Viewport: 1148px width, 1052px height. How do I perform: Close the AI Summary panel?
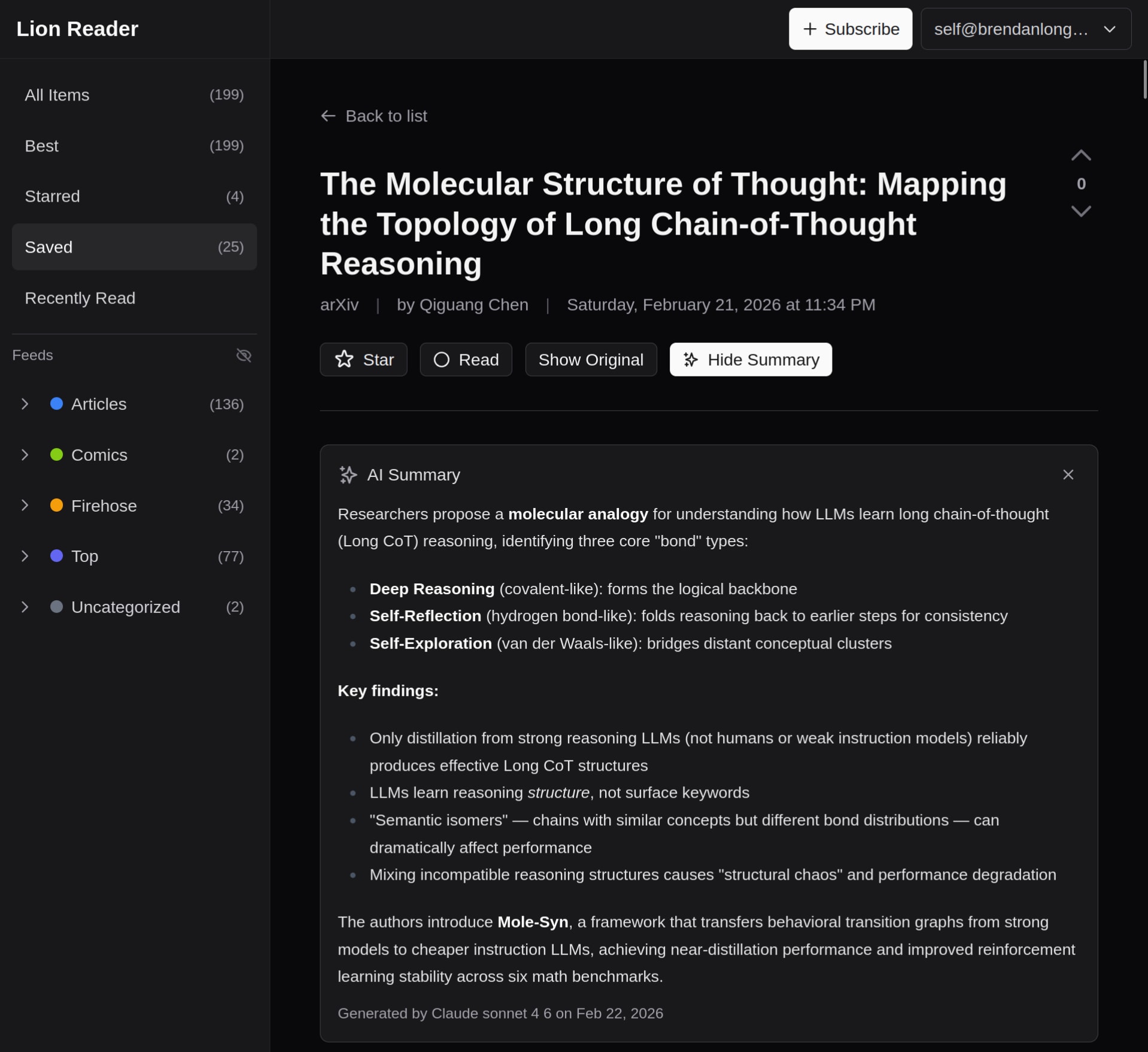1068,475
